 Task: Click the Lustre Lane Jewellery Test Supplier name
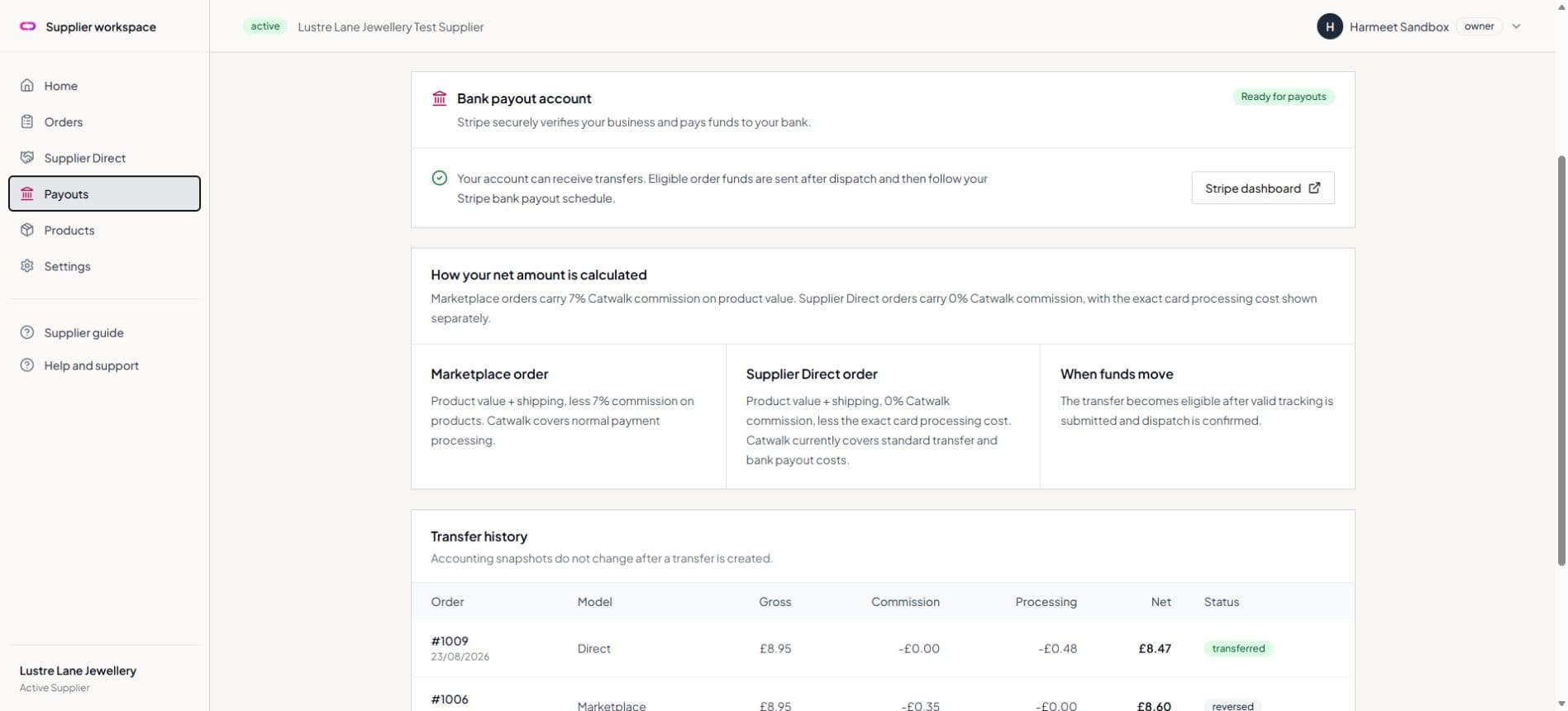click(390, 26)
